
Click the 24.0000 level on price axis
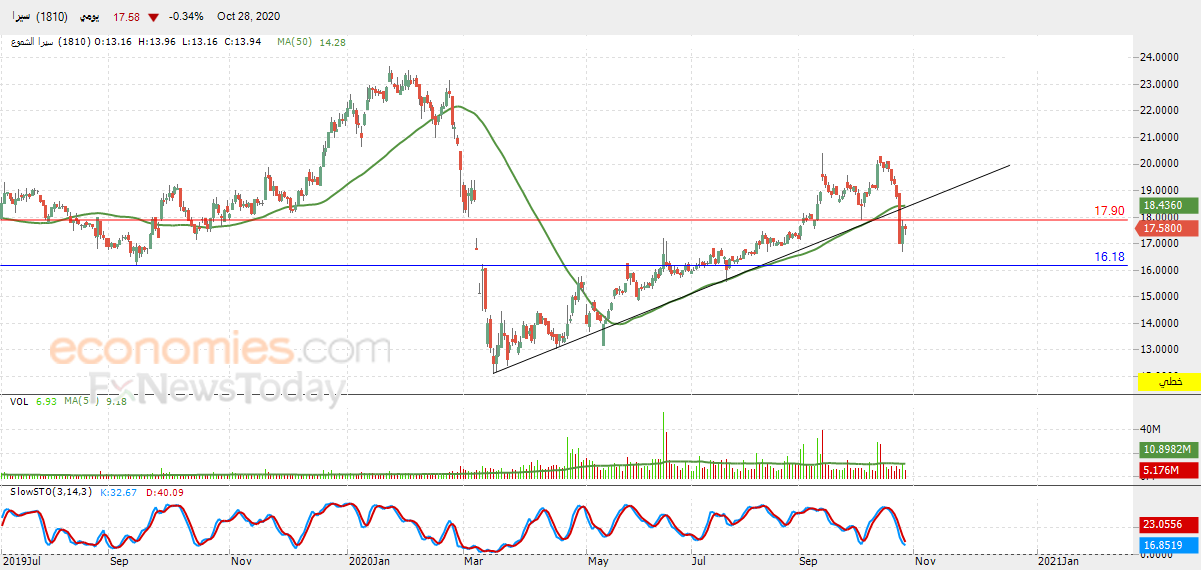[1162, 58]
